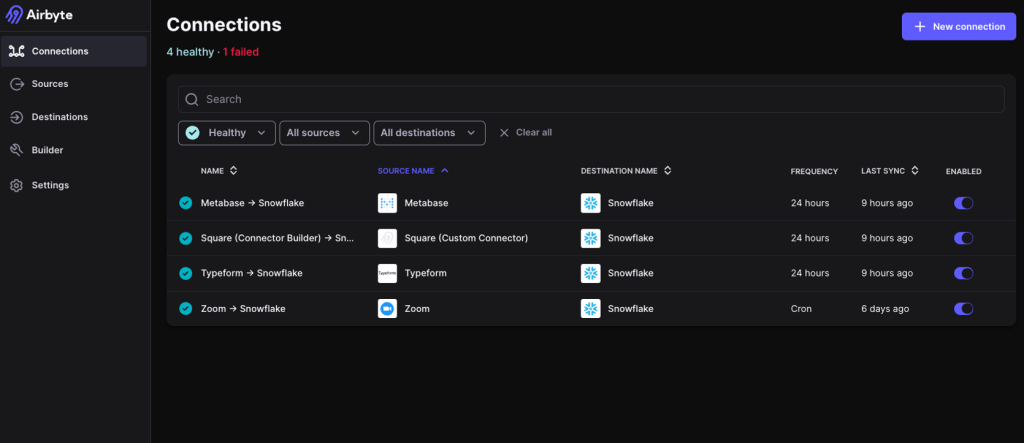Click the Snowflake icon in Typeform row

[590, 273]
